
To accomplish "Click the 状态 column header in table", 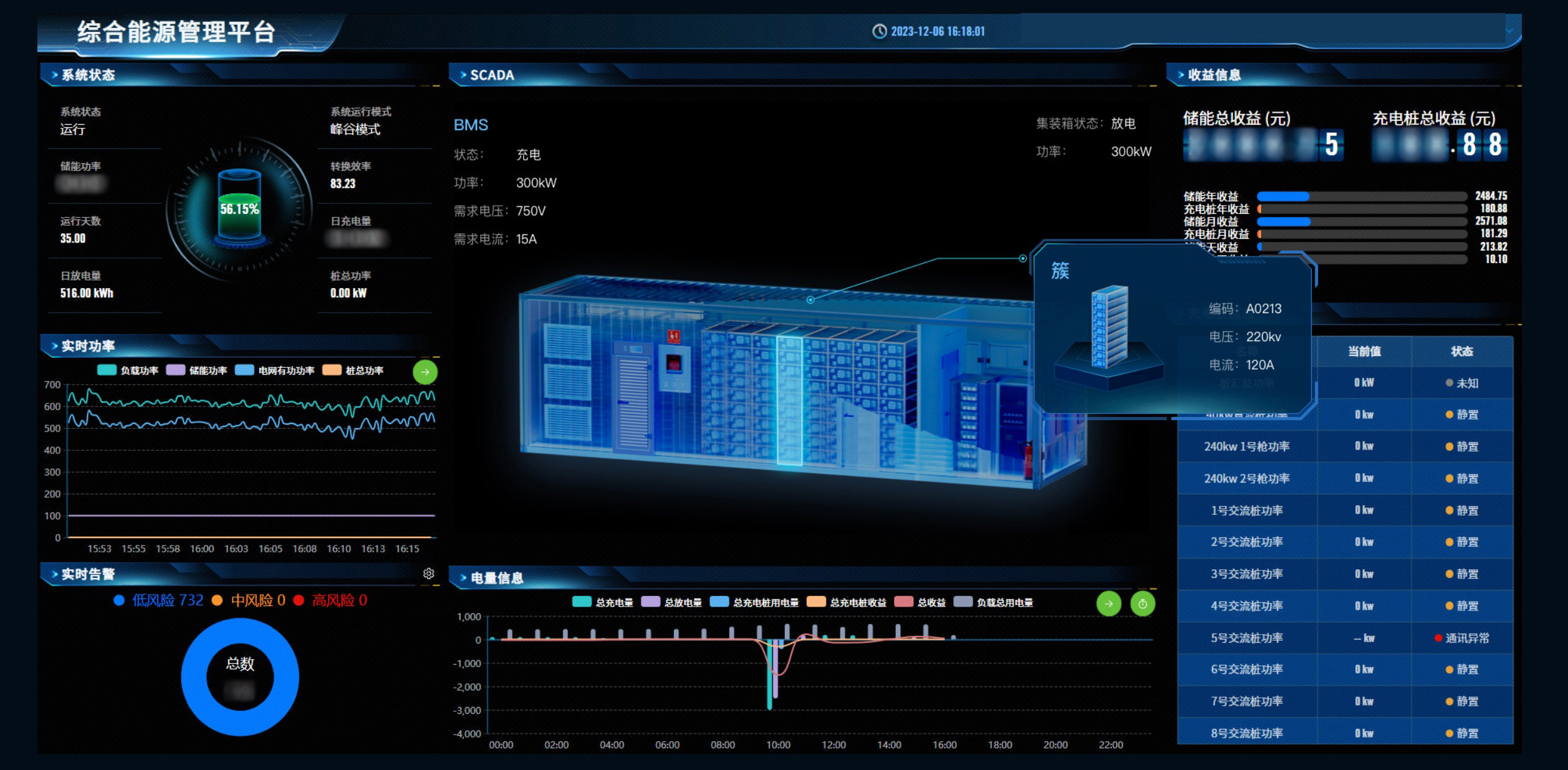I will point(1461,352).
